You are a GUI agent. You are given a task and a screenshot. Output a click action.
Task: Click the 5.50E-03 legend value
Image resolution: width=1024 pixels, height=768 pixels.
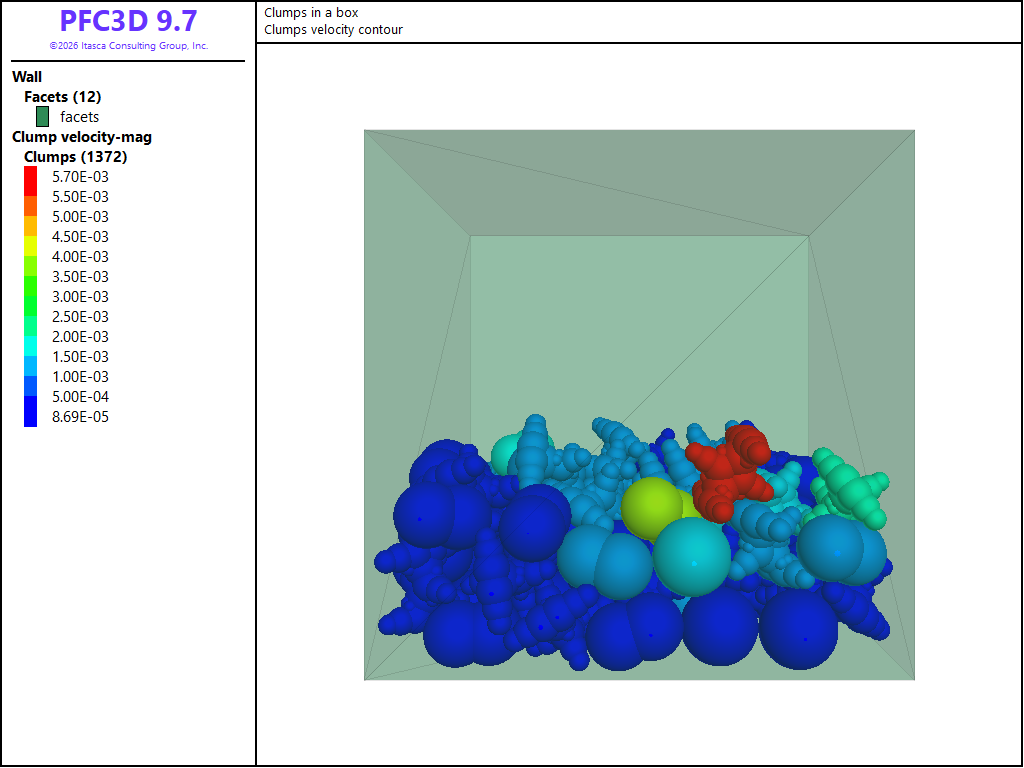pyautogui.click(x=80, y=197)
